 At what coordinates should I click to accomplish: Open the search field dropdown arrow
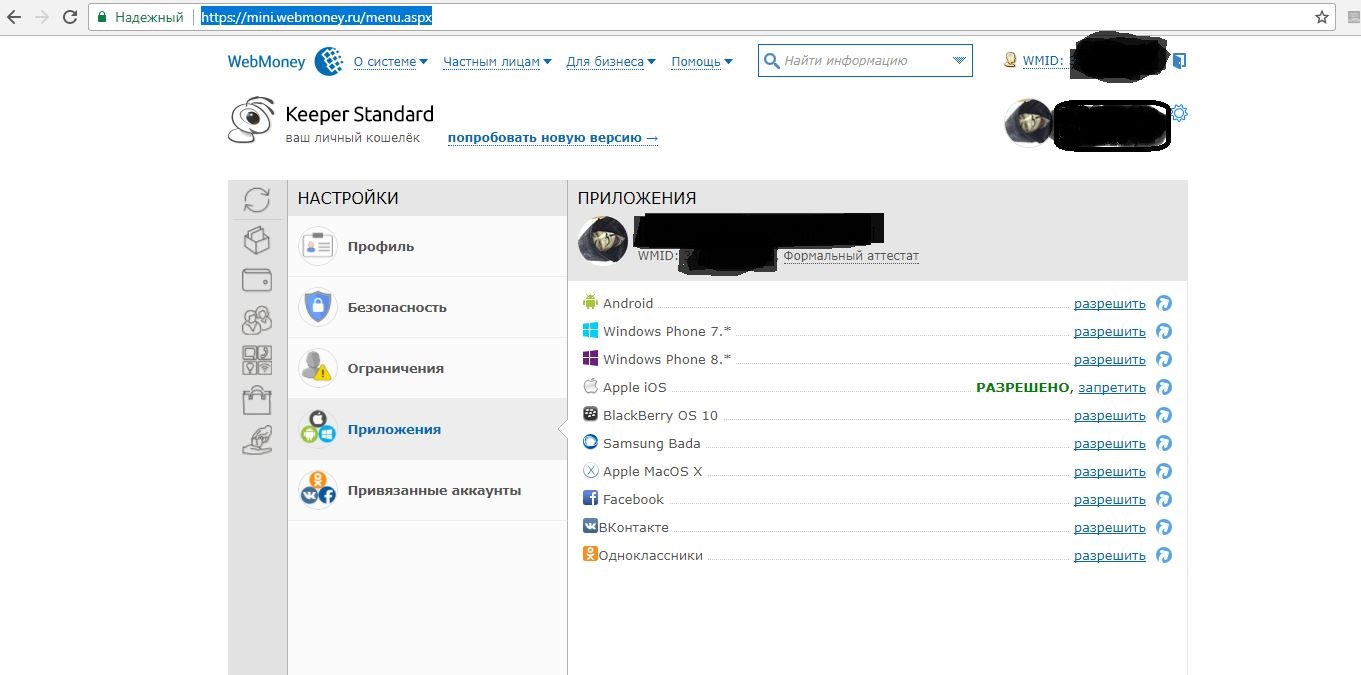960,61
